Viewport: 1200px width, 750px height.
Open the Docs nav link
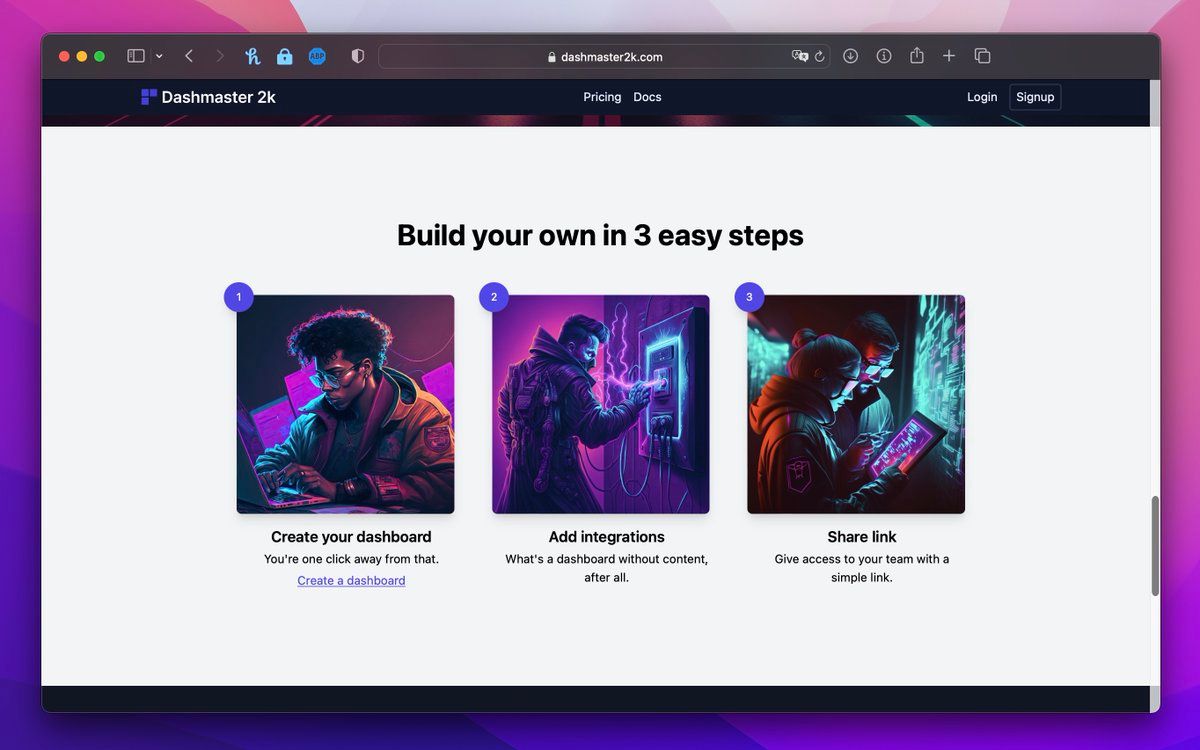(x=647, y=97)
